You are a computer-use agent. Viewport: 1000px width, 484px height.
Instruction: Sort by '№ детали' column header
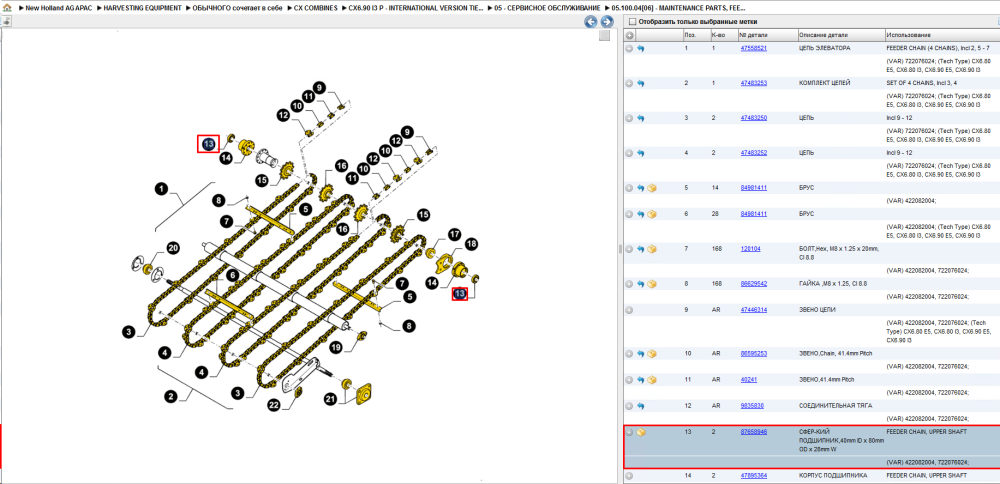point(767,34)
